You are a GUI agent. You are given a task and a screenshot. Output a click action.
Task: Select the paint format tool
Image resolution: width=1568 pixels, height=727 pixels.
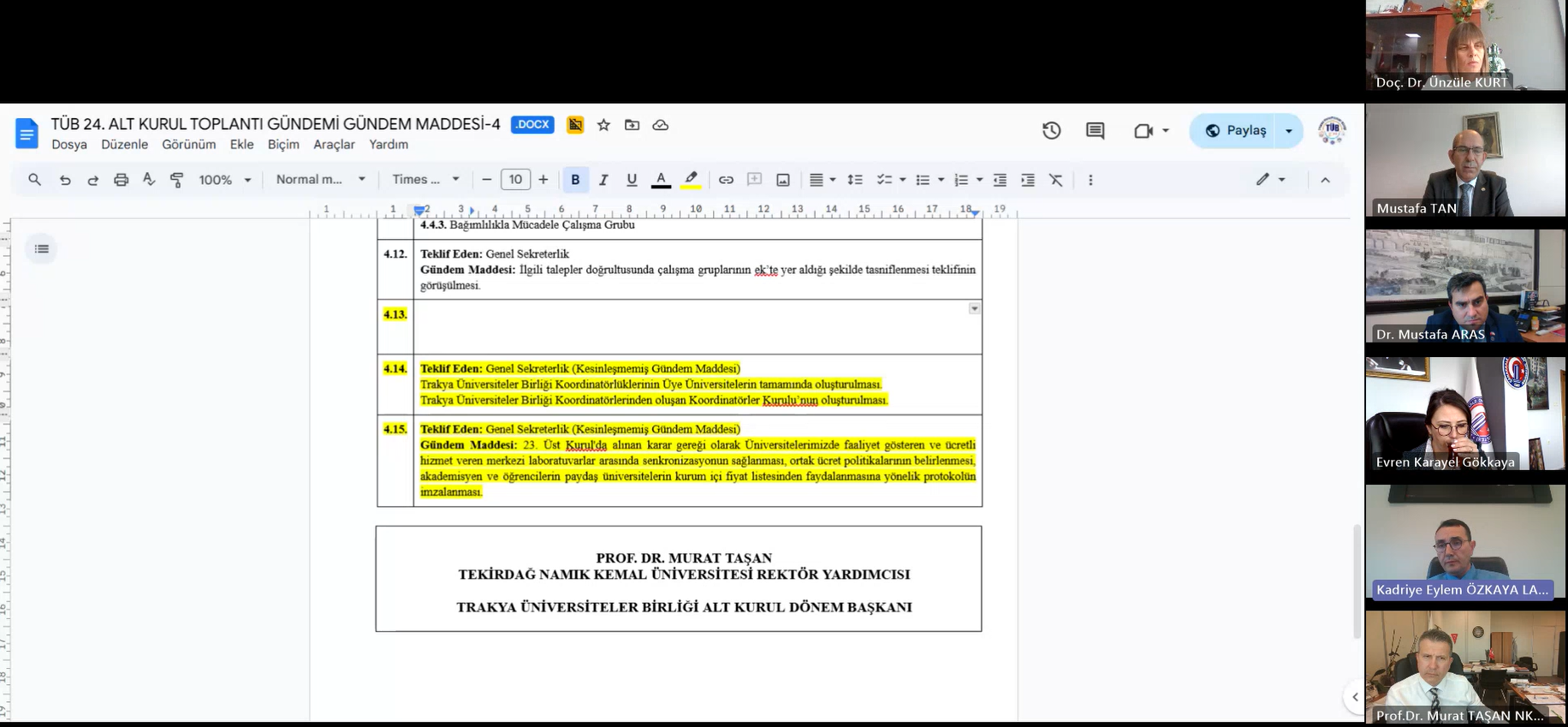click(177, 180)
